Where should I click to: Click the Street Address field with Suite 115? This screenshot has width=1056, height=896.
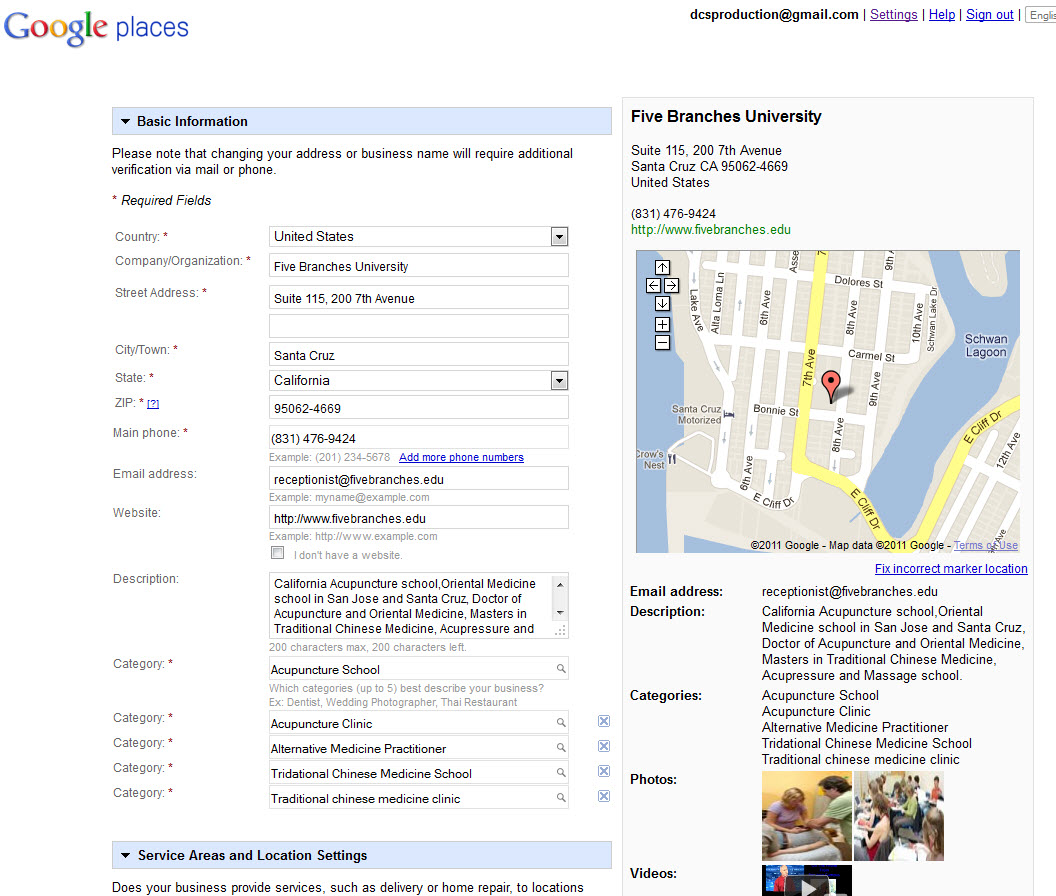419,298
